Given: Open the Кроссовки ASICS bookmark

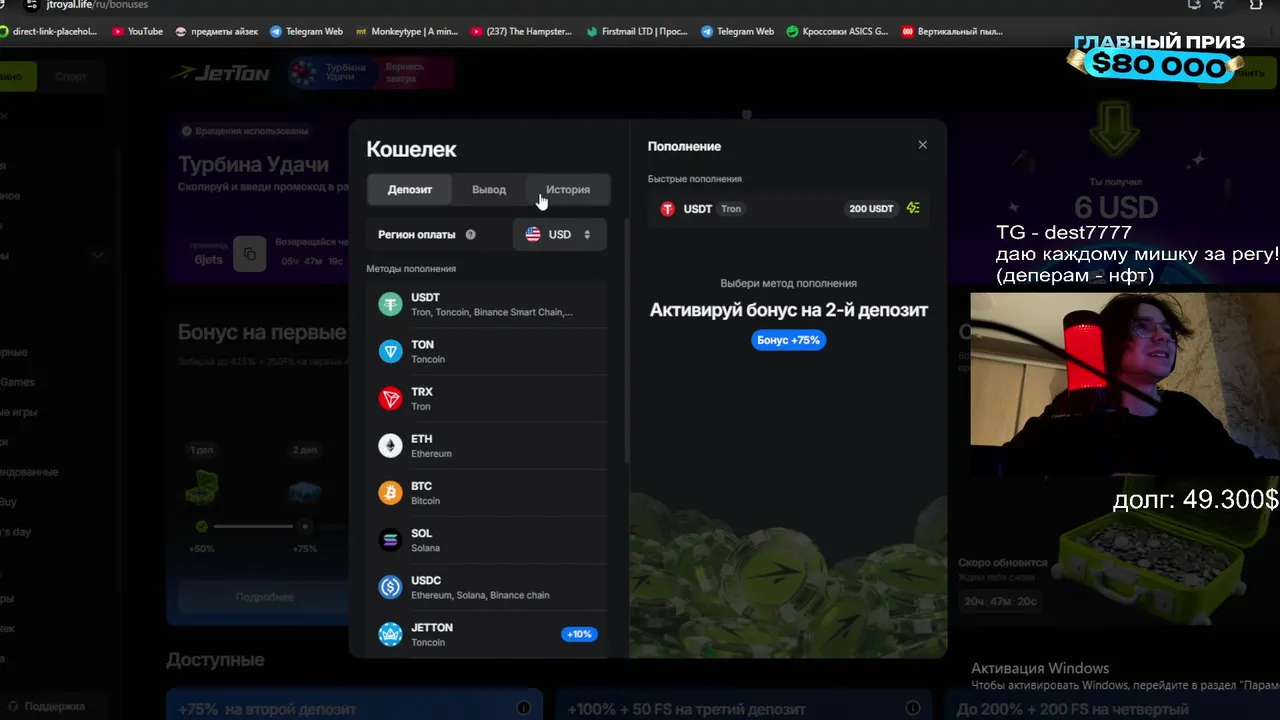Looking at the screenshot, I should click(x=837, y=31).
